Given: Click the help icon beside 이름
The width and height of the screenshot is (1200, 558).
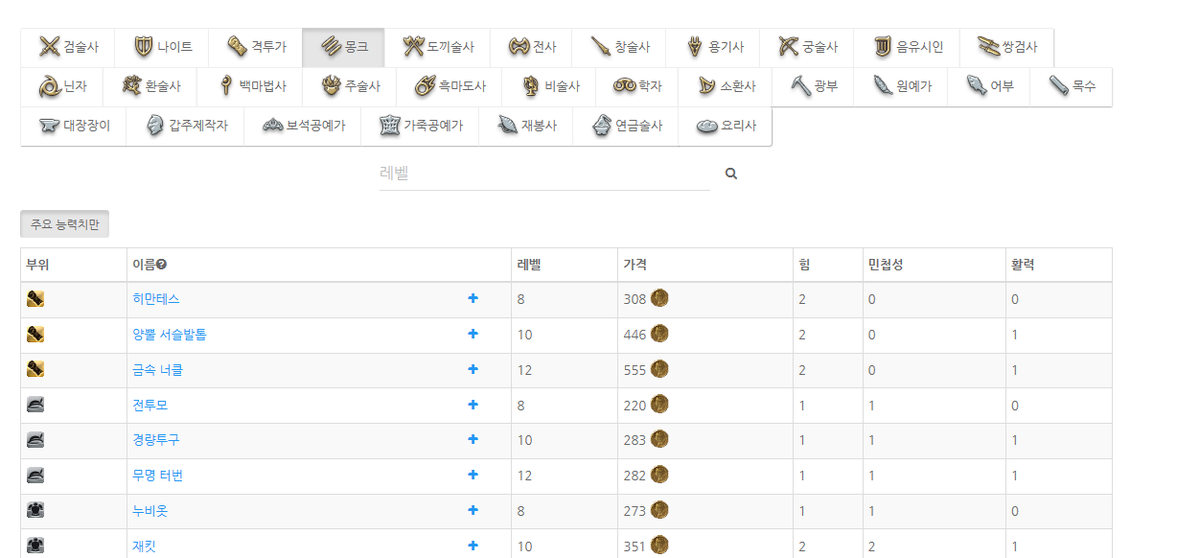Looking at the screenshot, I should [x=161, y=265].
